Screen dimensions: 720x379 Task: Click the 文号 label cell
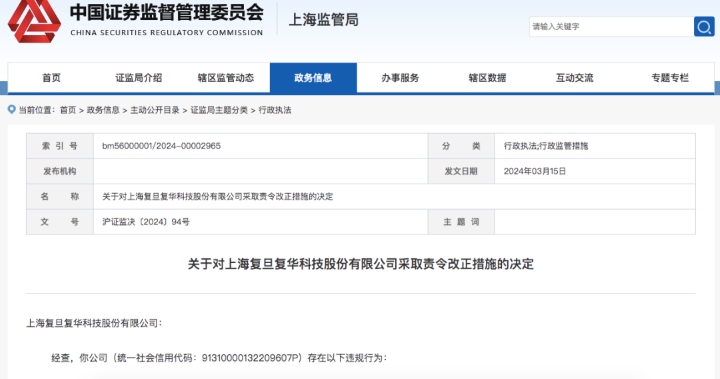60,222
